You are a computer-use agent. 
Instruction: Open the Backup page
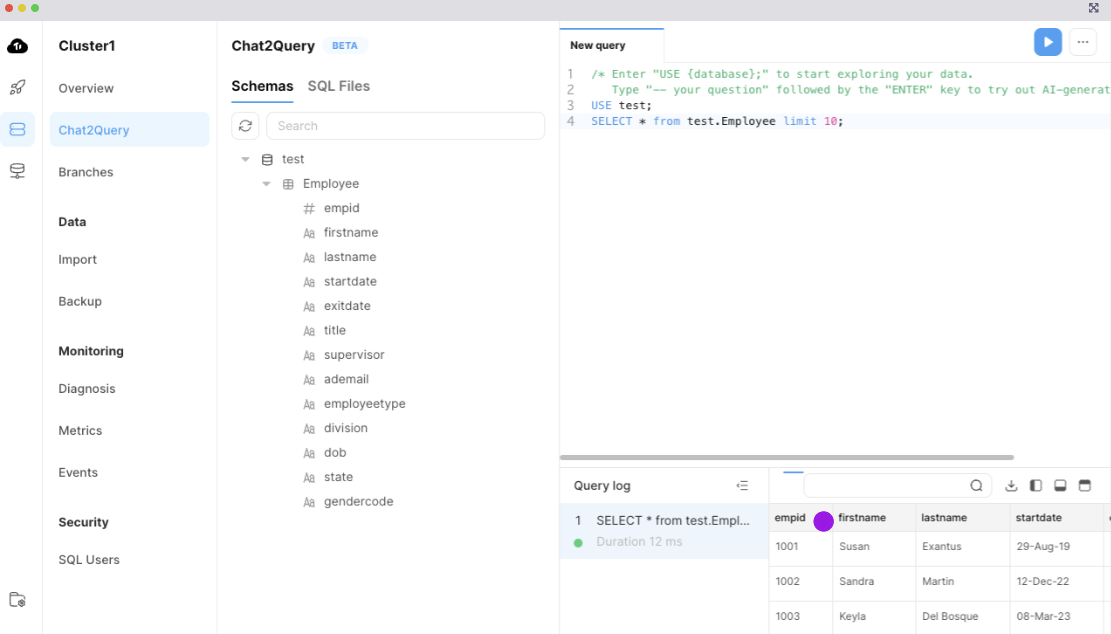80,301
